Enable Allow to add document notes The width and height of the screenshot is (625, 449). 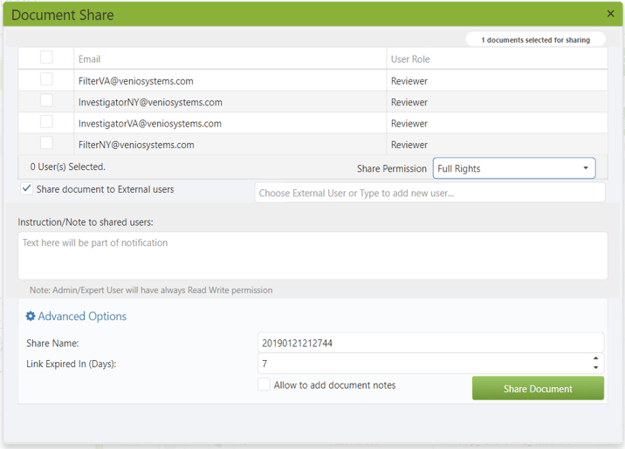click(264, 385)
